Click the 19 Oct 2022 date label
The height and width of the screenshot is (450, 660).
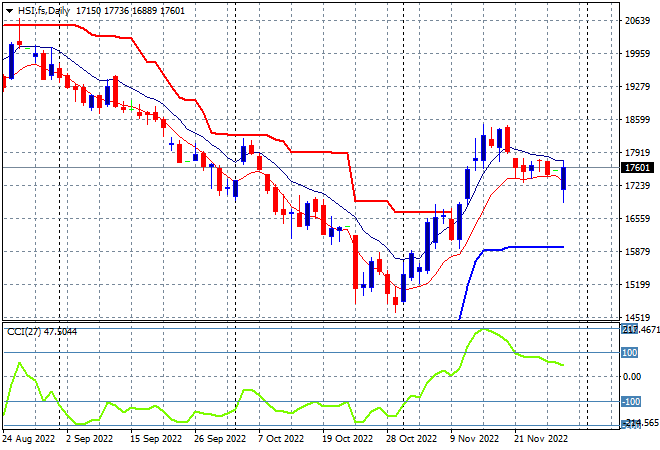click(347, 439)
